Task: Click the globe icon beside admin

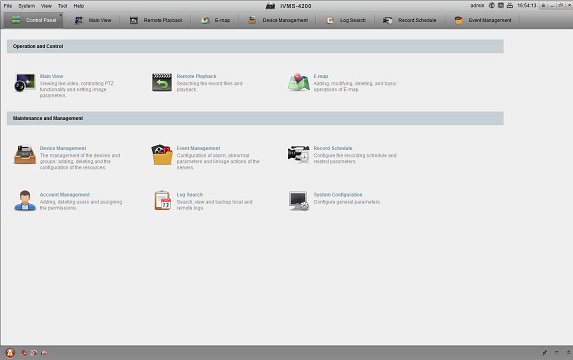Action: [492, 5]
